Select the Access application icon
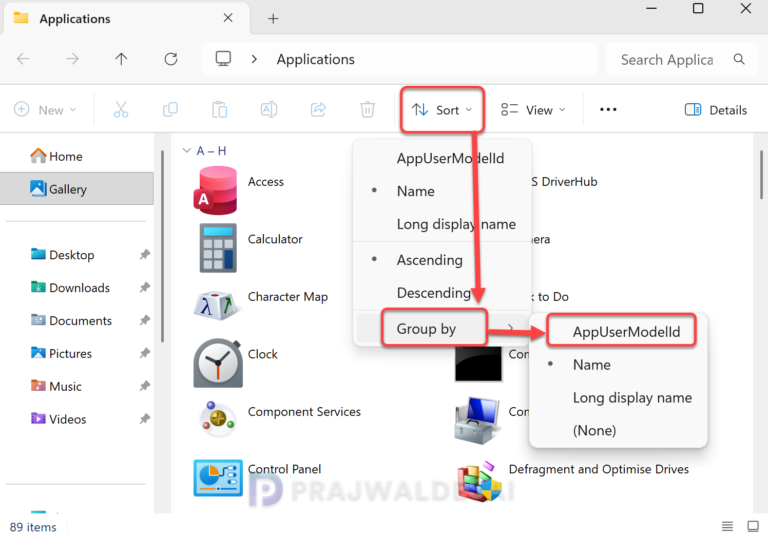Screen dimensions: 768x535 point(216,190)
